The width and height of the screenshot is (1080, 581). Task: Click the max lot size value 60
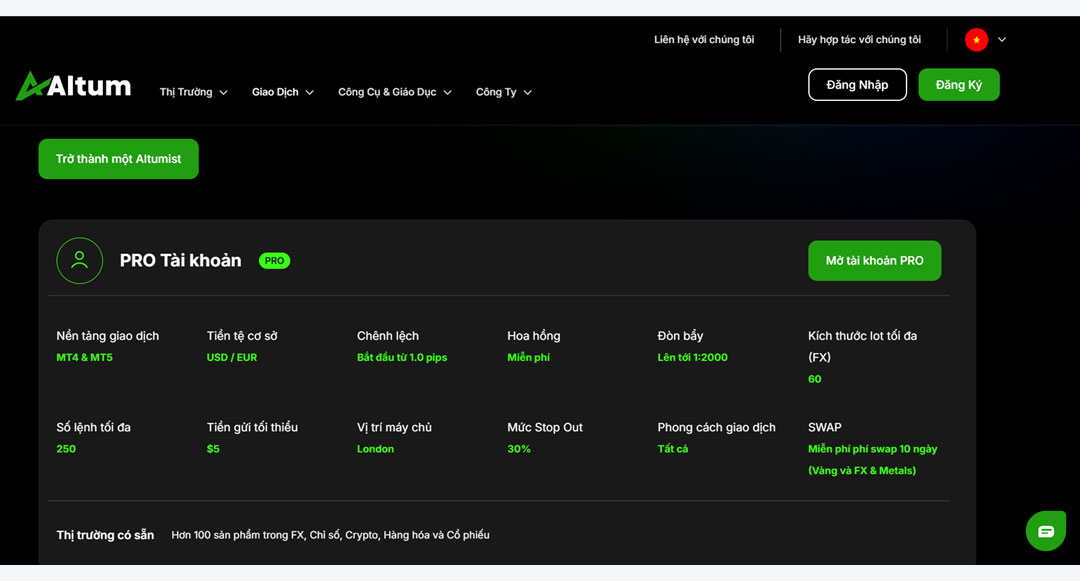[x=815, y=379]
